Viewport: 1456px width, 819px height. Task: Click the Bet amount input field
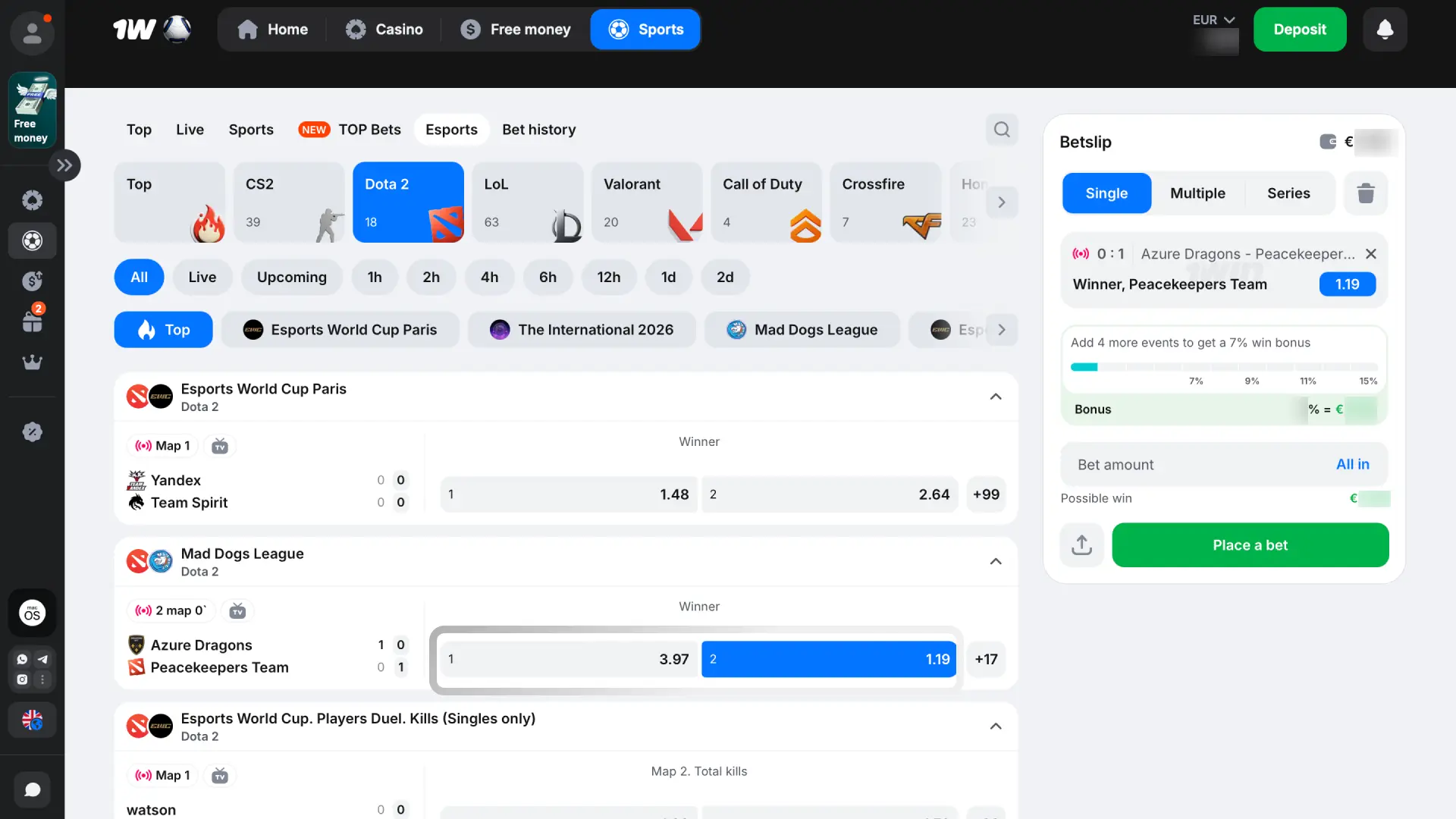(1224, 464)
